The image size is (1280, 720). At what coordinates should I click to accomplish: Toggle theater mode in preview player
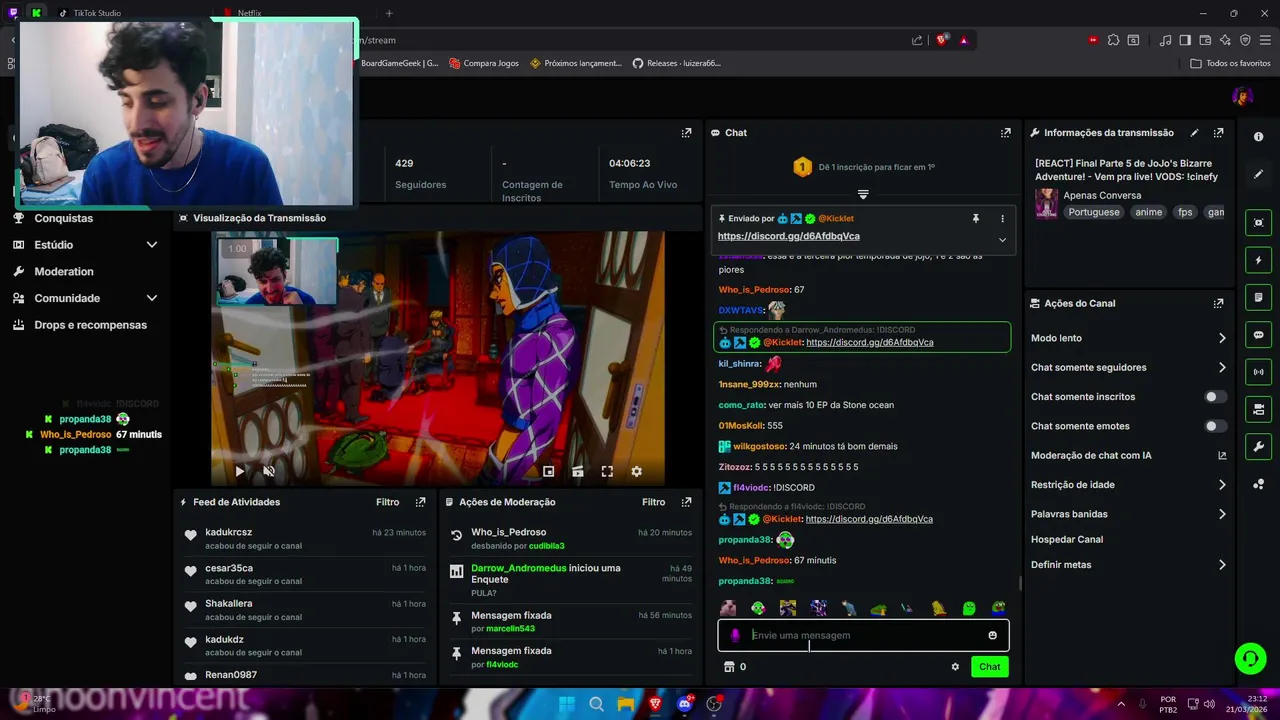(x=577, y=471)
